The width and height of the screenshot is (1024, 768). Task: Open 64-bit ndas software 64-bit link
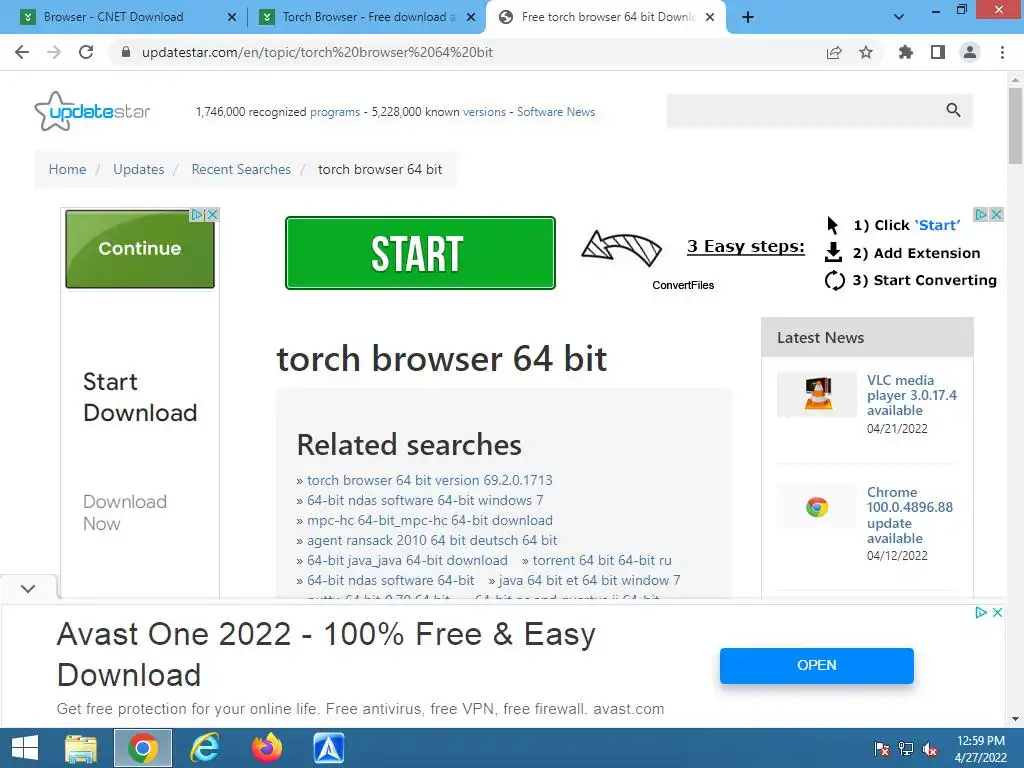(391, 580)
